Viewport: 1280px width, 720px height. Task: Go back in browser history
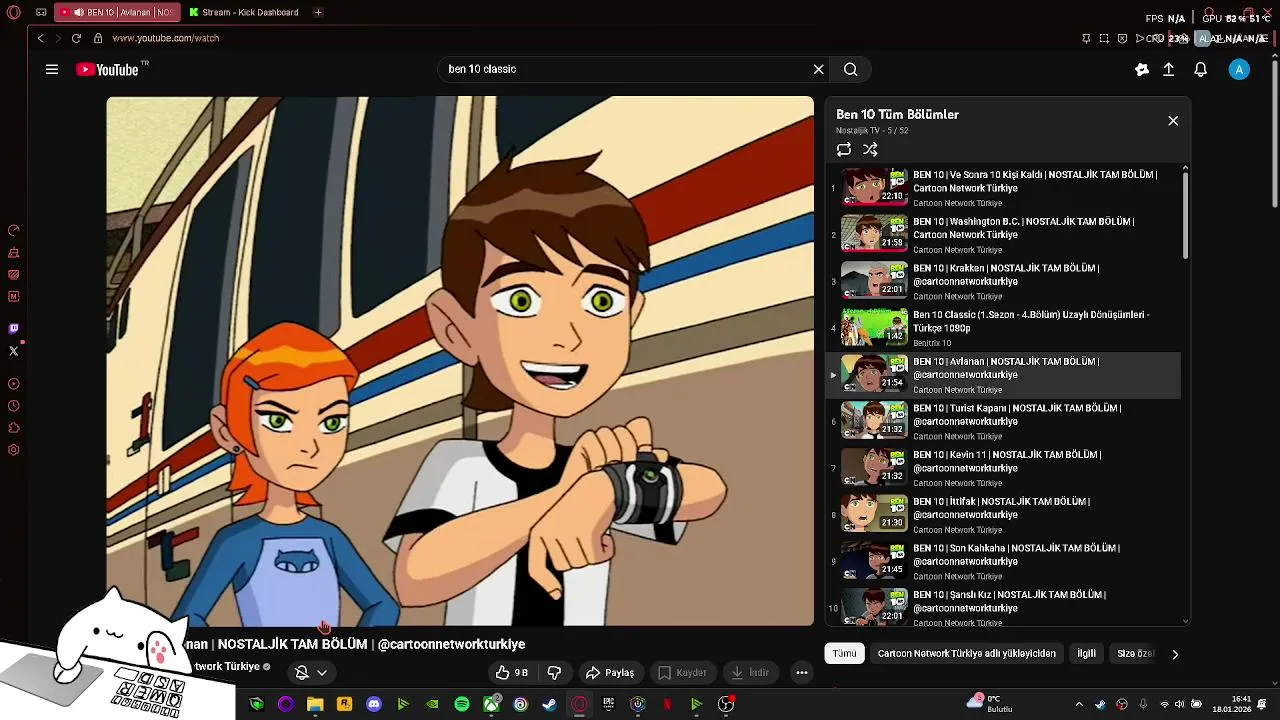pos(40,38)
